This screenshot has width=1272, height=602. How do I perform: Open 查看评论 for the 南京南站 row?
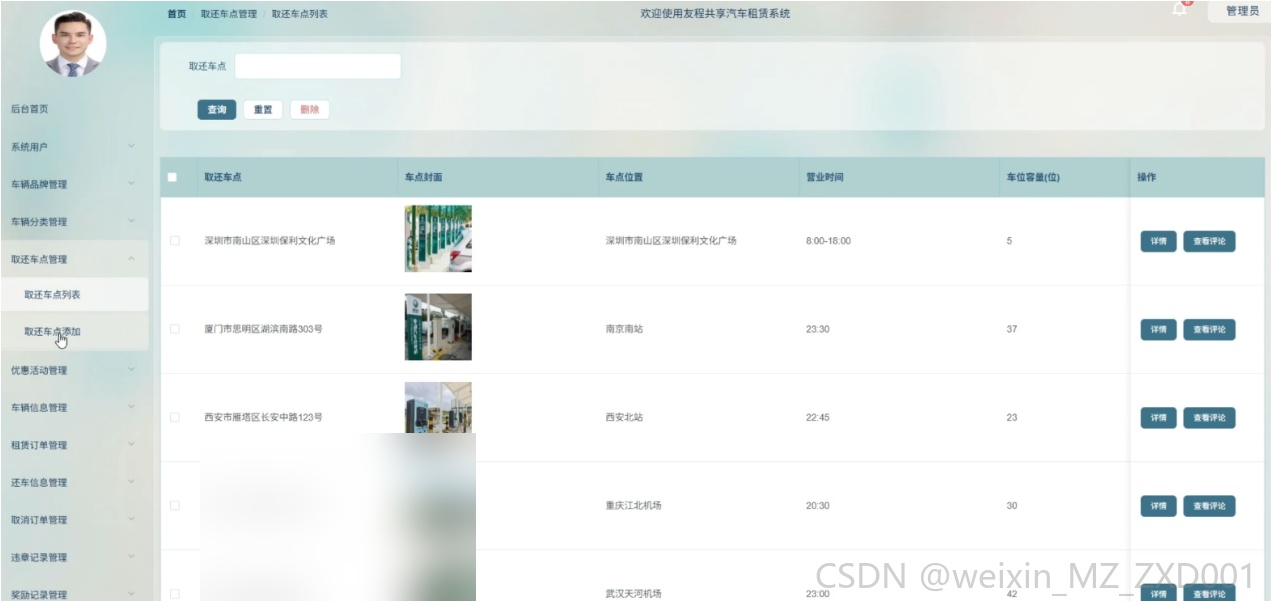point(1209,329)
